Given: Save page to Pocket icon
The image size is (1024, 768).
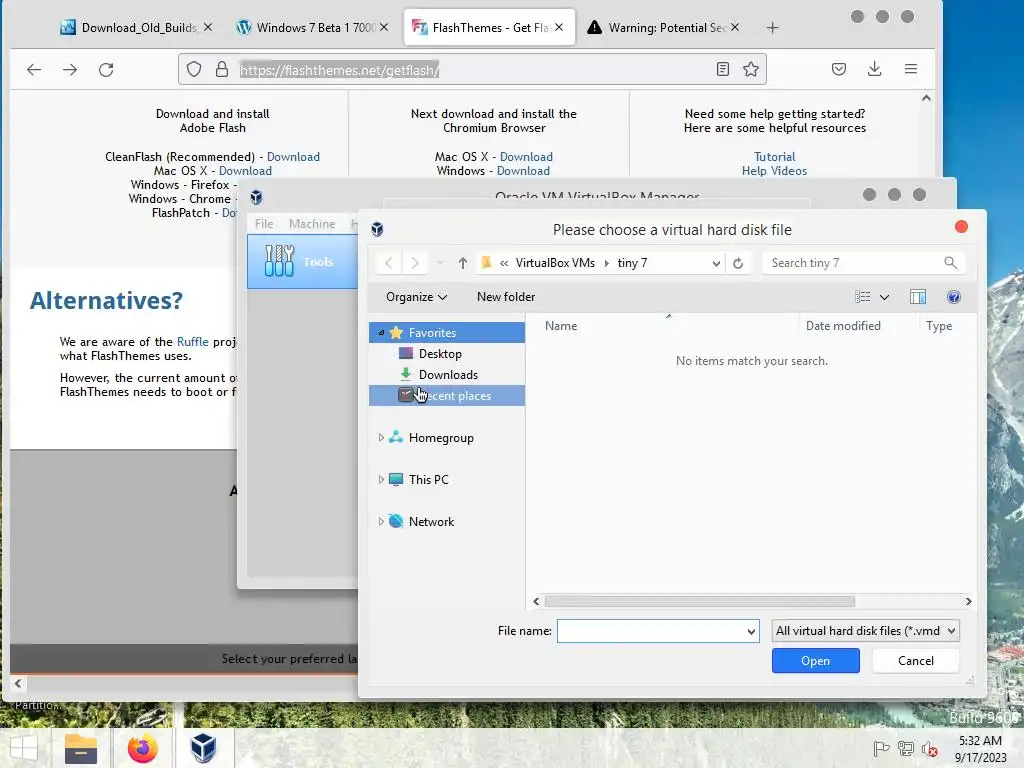Looking at the screenshot, I should [839, 69].
